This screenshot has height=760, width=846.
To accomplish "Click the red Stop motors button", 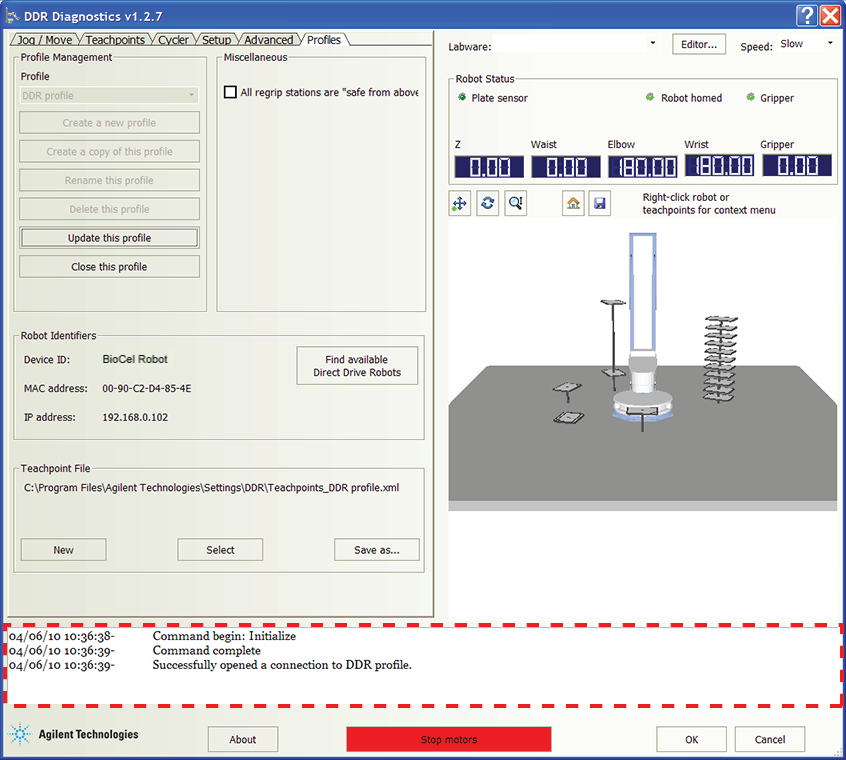I will (448, 740).
